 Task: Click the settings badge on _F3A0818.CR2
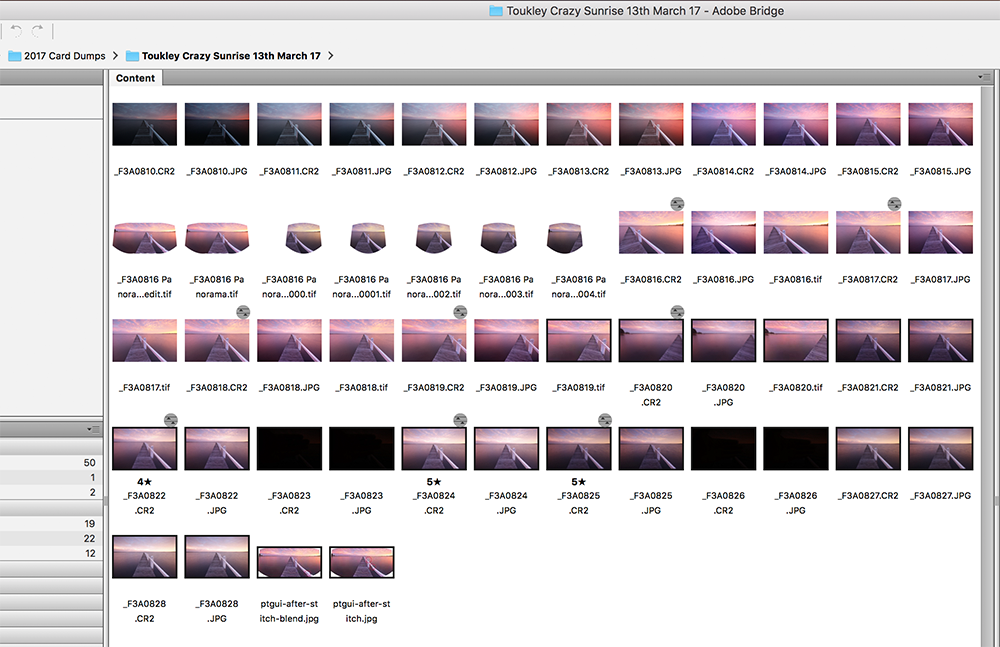coord(243,312)
